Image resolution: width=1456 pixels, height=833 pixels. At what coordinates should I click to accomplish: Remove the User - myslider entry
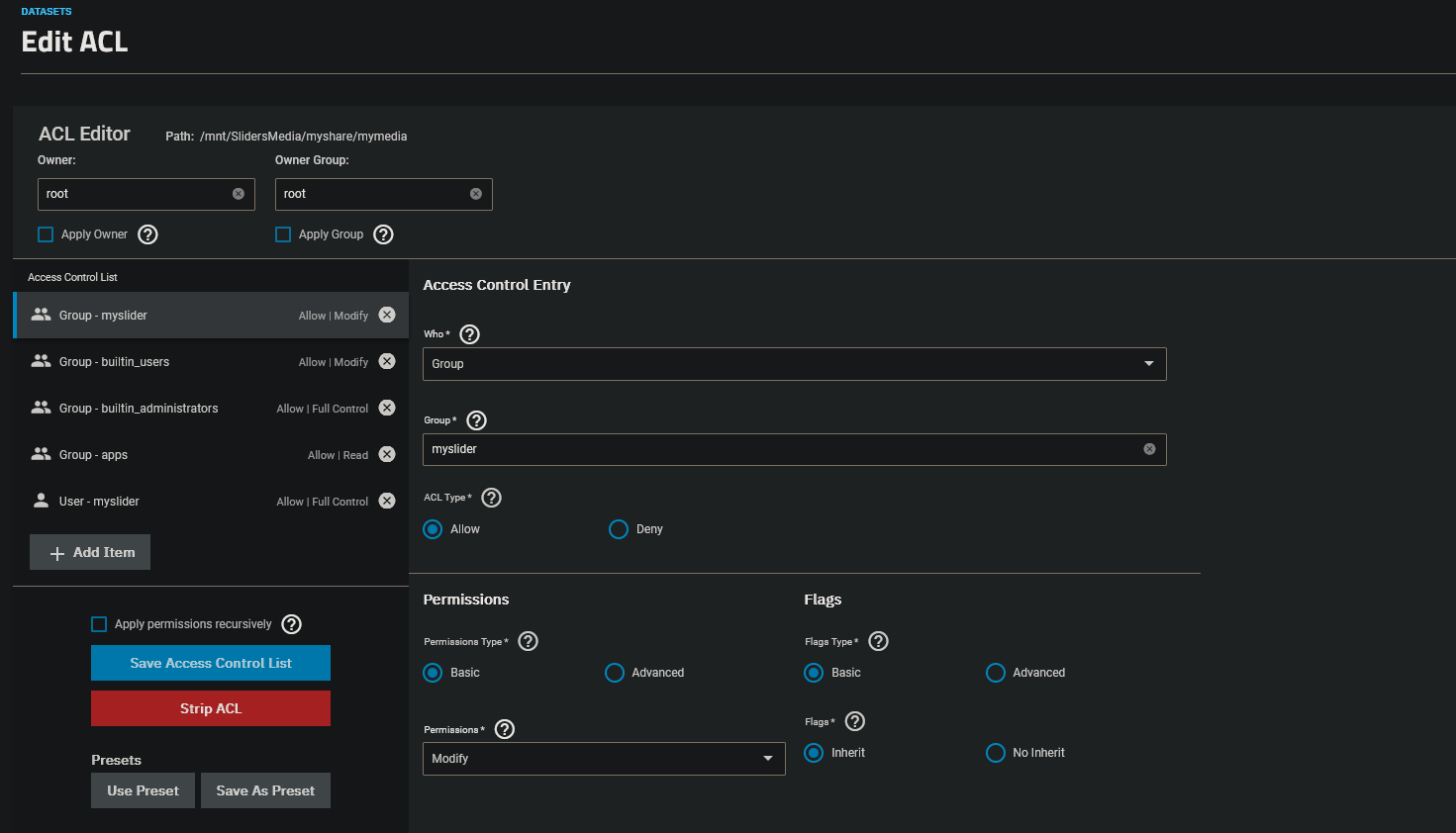pyautogui.click(x=387, y=501)
